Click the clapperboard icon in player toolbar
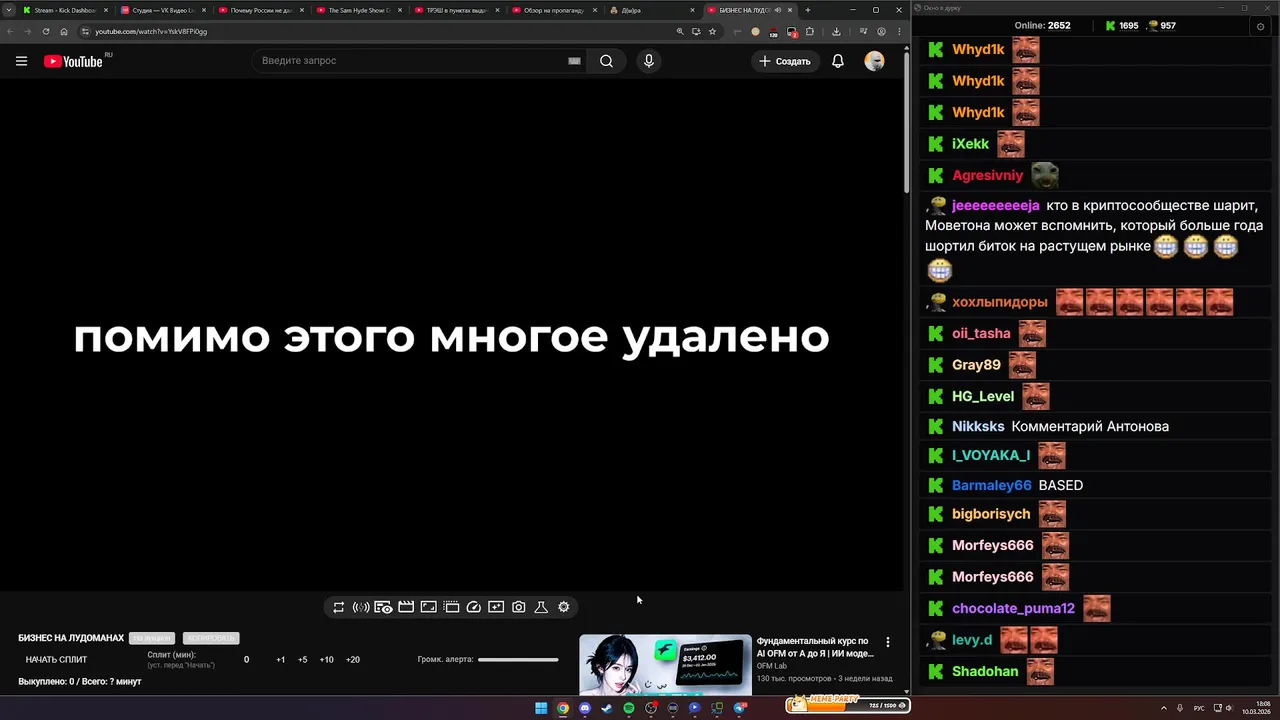The image size is (1280, 720). point(406,607)
